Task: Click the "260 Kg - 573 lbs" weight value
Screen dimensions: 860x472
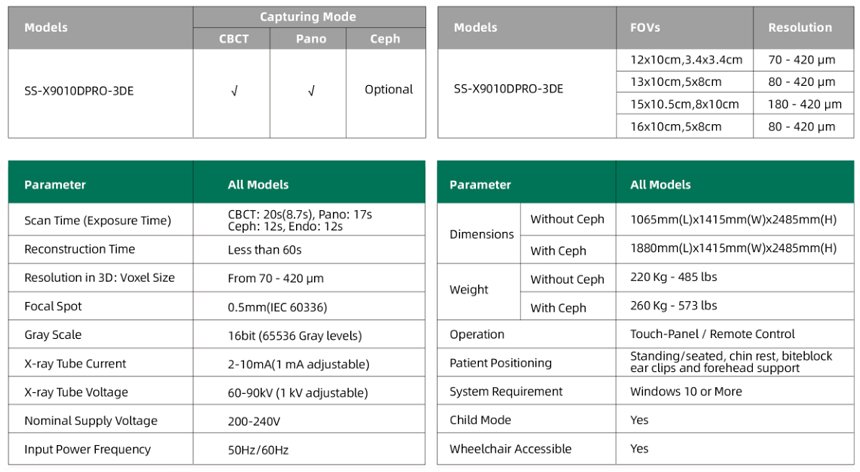Action: (x=673, y=306)
